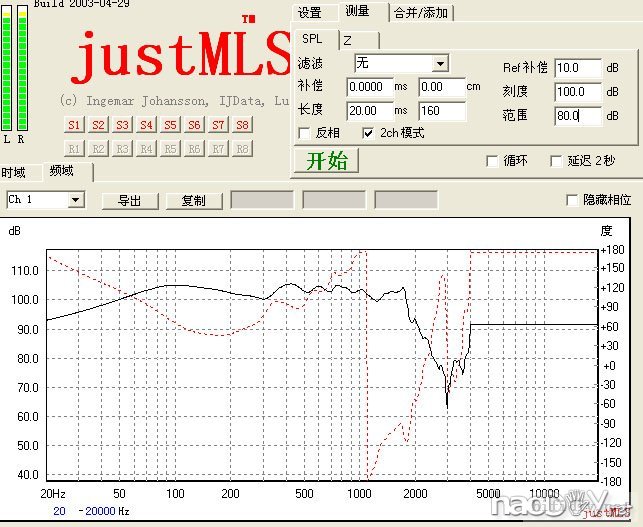Enable the 反相 invert phase checkbox
Image resolution: width=643 pixels, height=527 pixels.
coord(306,133)
